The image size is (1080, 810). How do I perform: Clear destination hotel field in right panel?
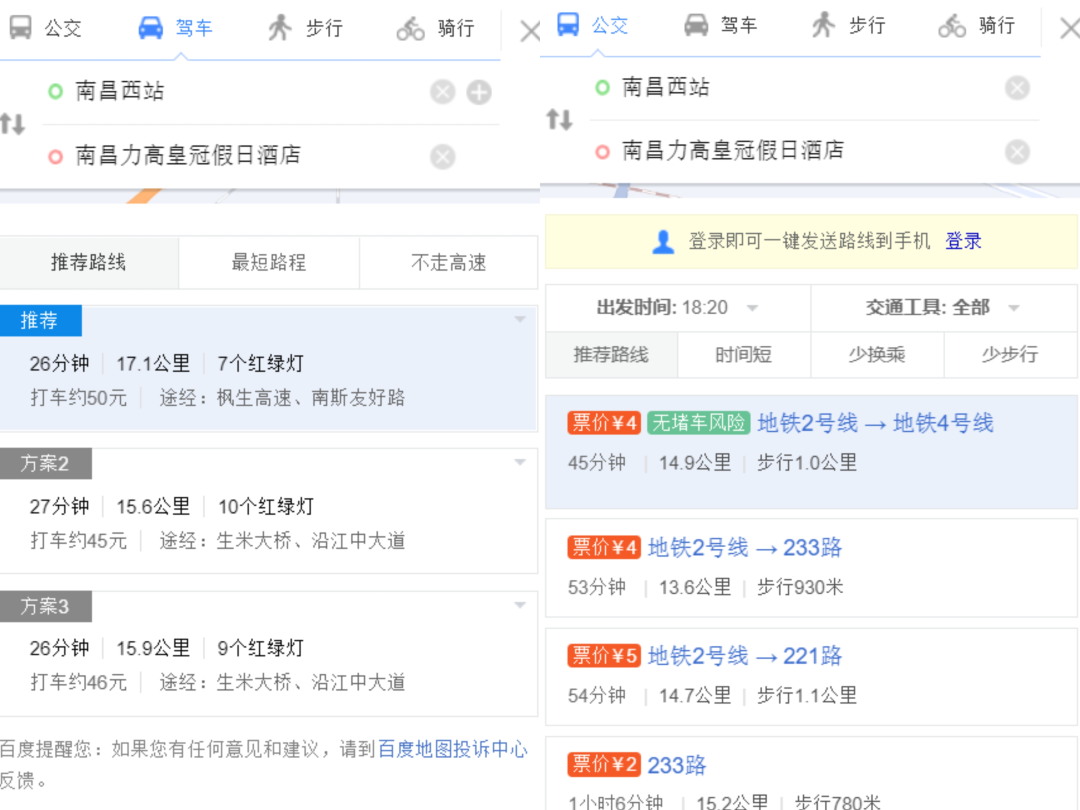tap(1017, 152)
